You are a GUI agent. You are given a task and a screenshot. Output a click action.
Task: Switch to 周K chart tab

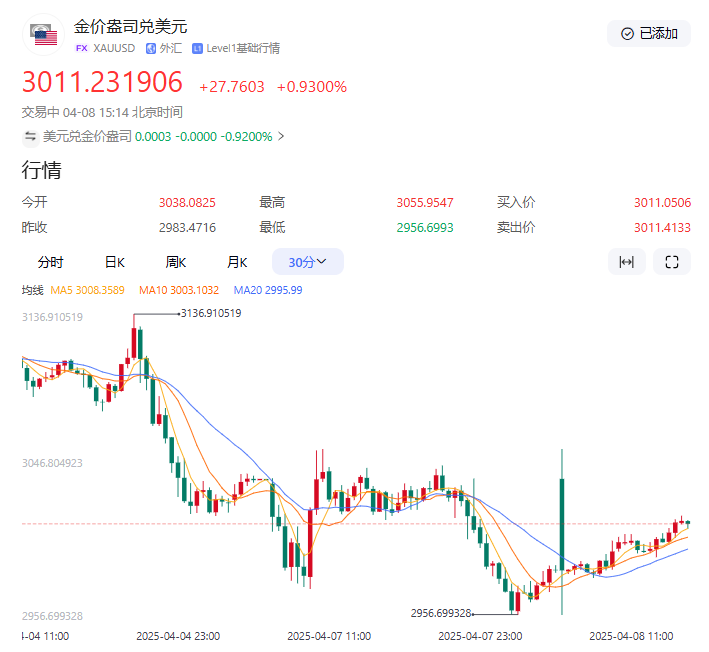point(175,262)
